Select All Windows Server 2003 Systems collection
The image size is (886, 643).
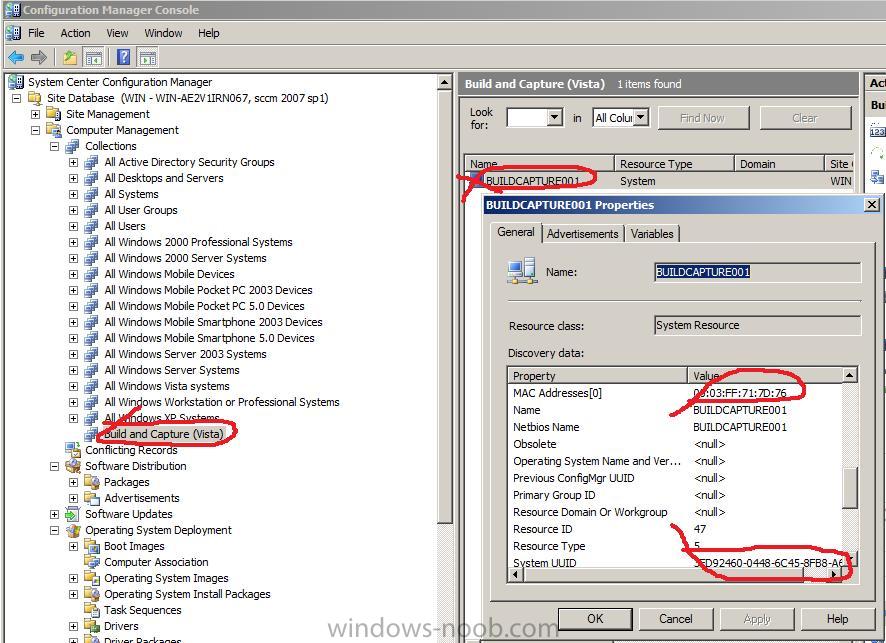coord(185,354)
